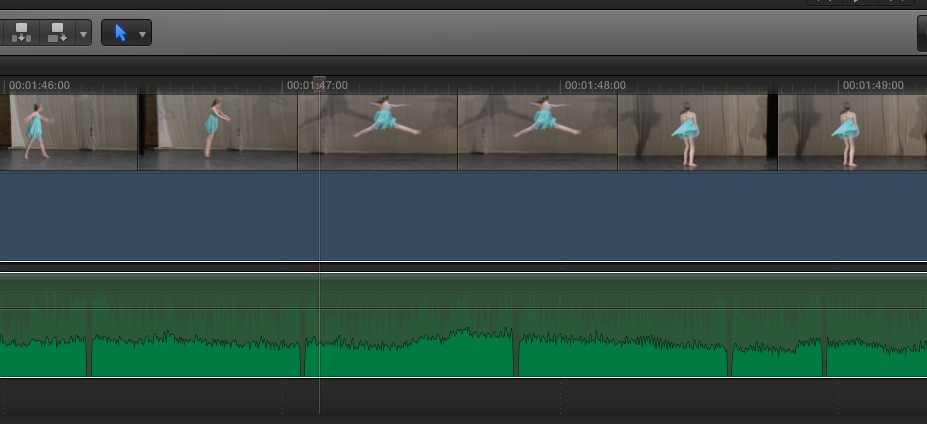Click the Append clip to storyline button

click(57, 33)
